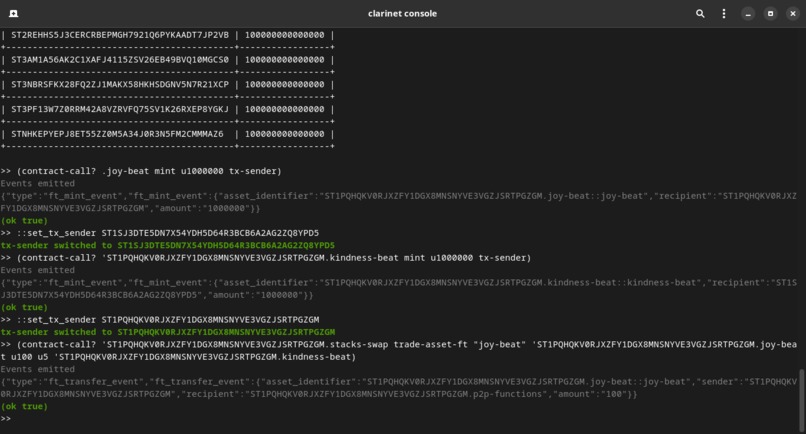Click the joy-beat ft_mint_event JSON output
The image size is (806, 434).
pos(399,202)
